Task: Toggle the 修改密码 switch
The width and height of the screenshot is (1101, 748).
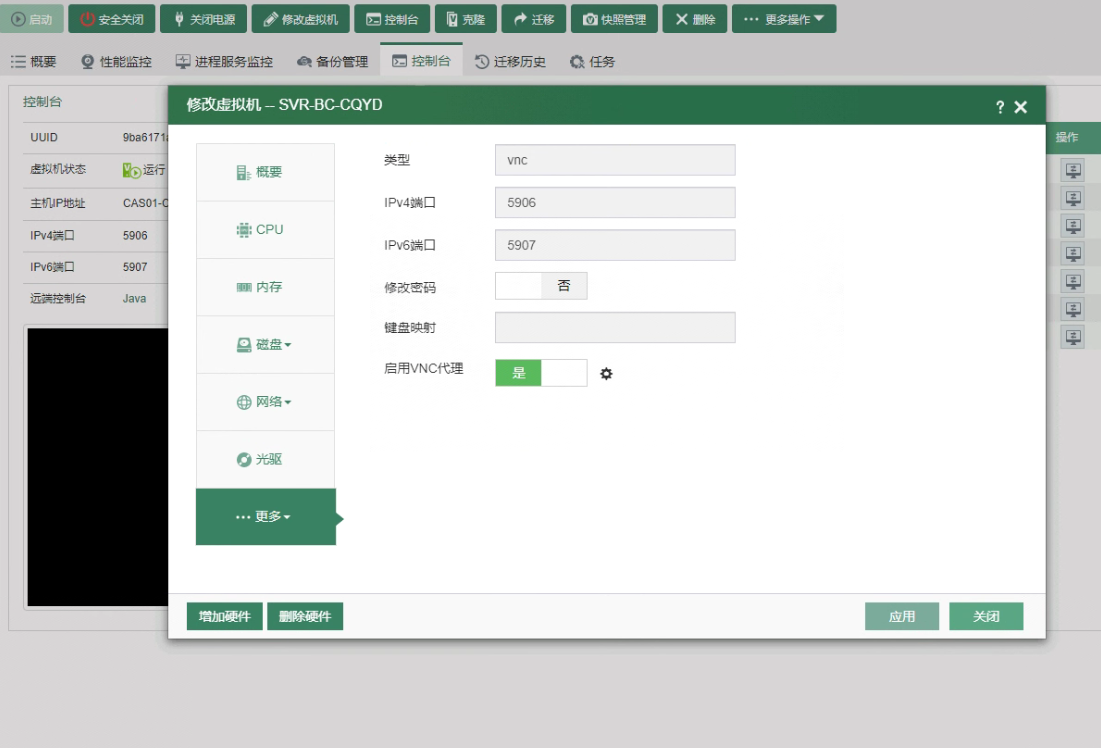Action: [541, 286]
